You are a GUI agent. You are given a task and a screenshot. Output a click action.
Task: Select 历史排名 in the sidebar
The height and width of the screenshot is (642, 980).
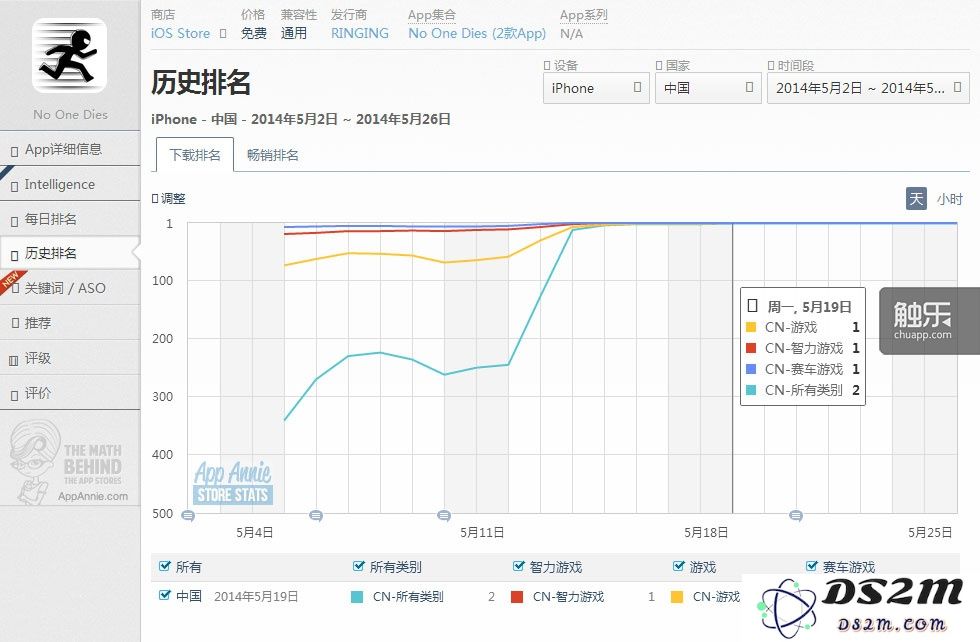70,253
